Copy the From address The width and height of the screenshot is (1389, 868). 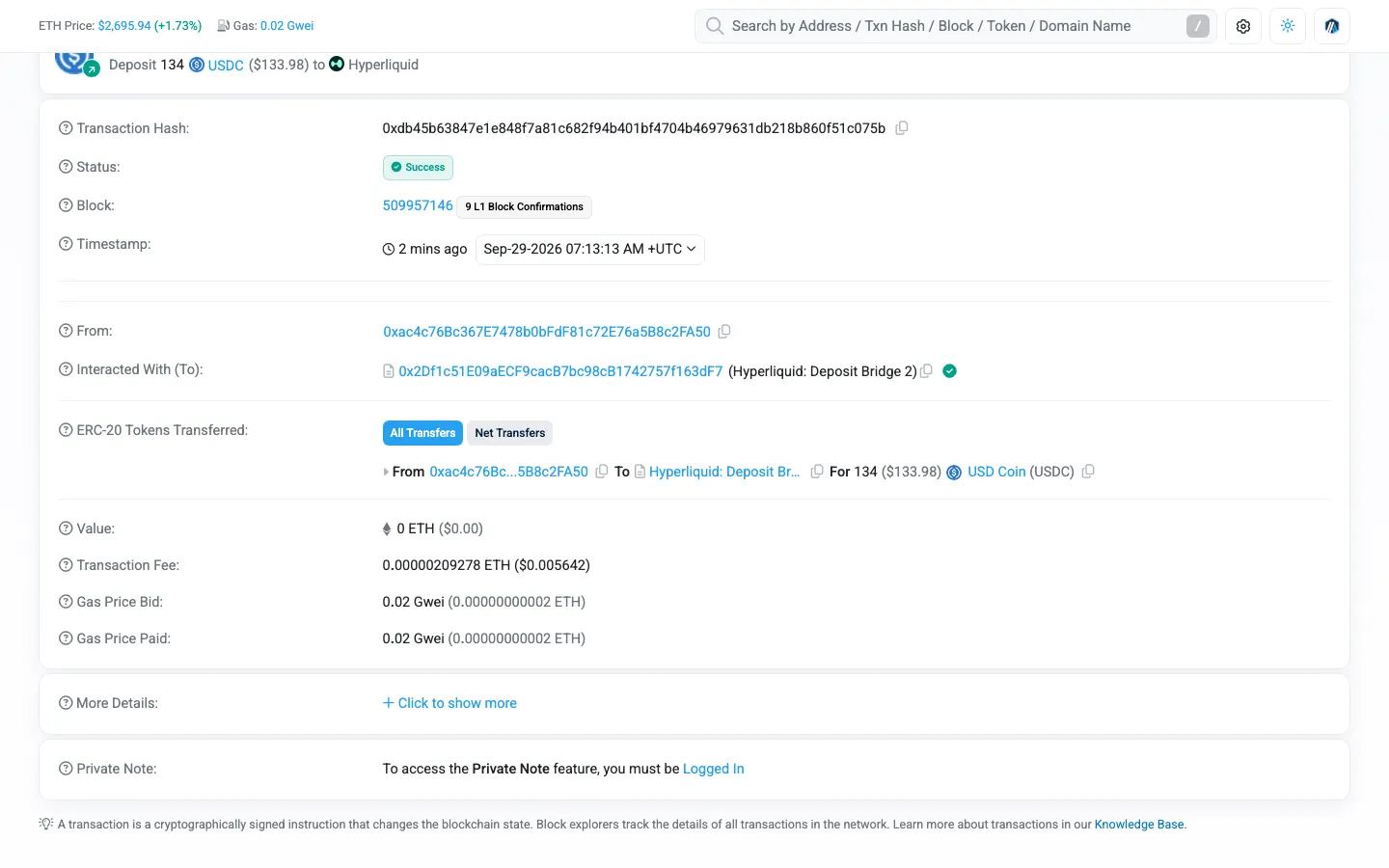pos(724,332)
